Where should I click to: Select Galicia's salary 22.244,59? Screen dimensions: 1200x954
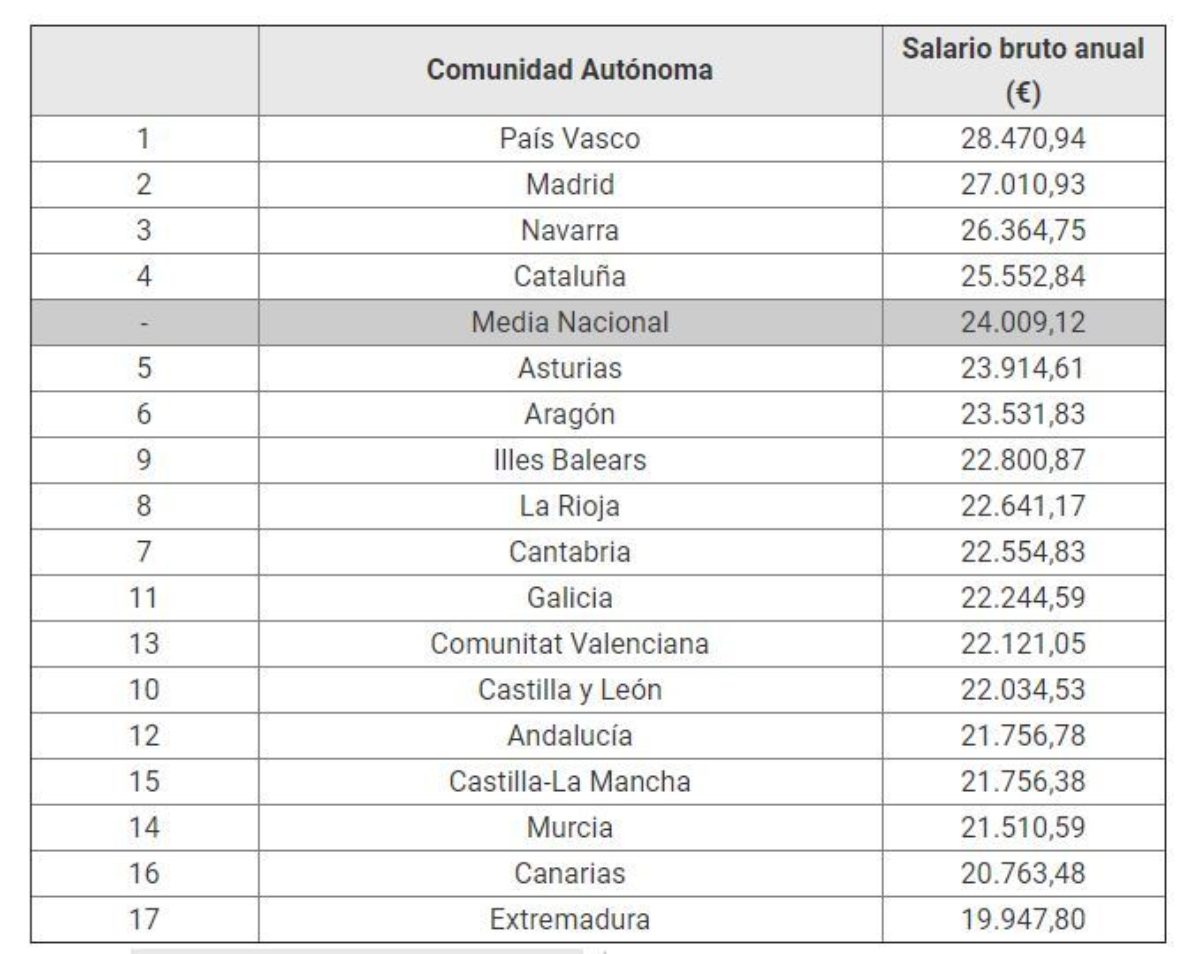click(1023, 598)
